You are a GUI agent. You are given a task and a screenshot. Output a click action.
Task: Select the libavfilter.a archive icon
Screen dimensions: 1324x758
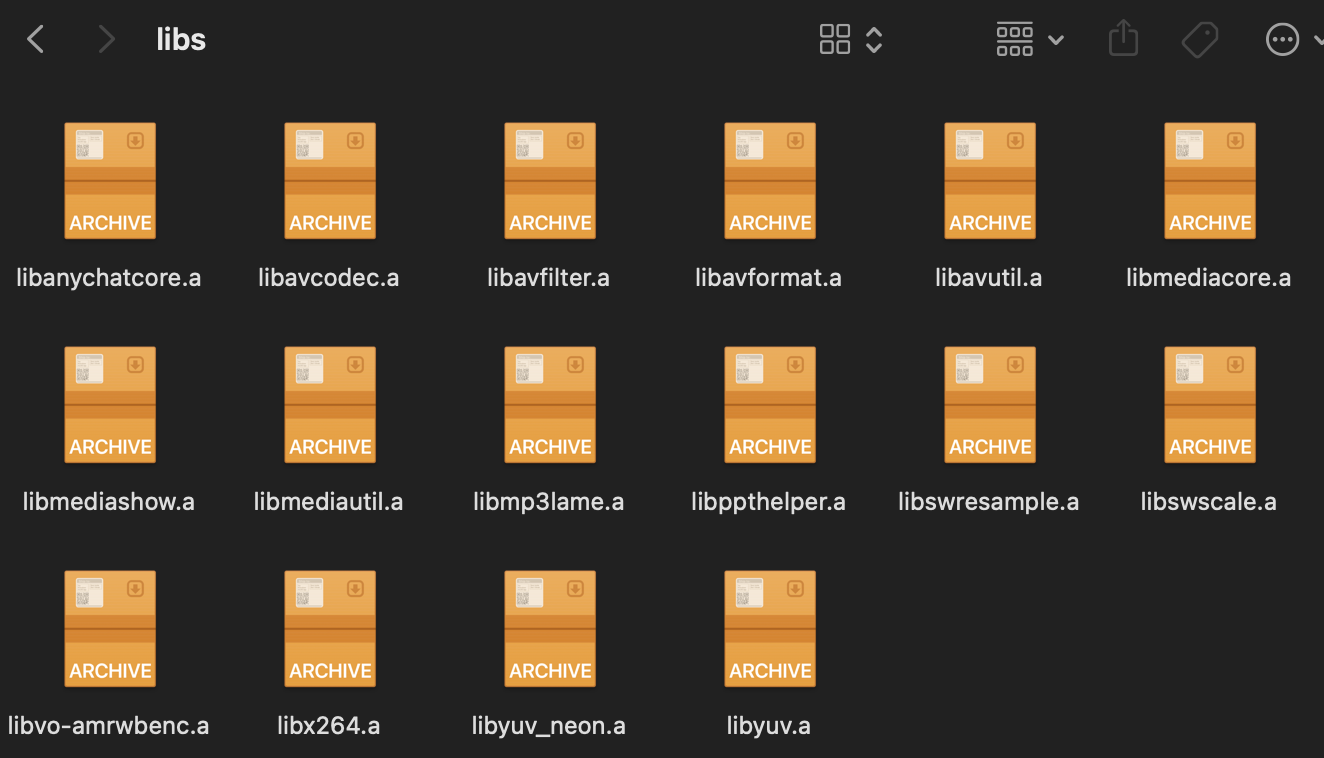coord(550,181)
